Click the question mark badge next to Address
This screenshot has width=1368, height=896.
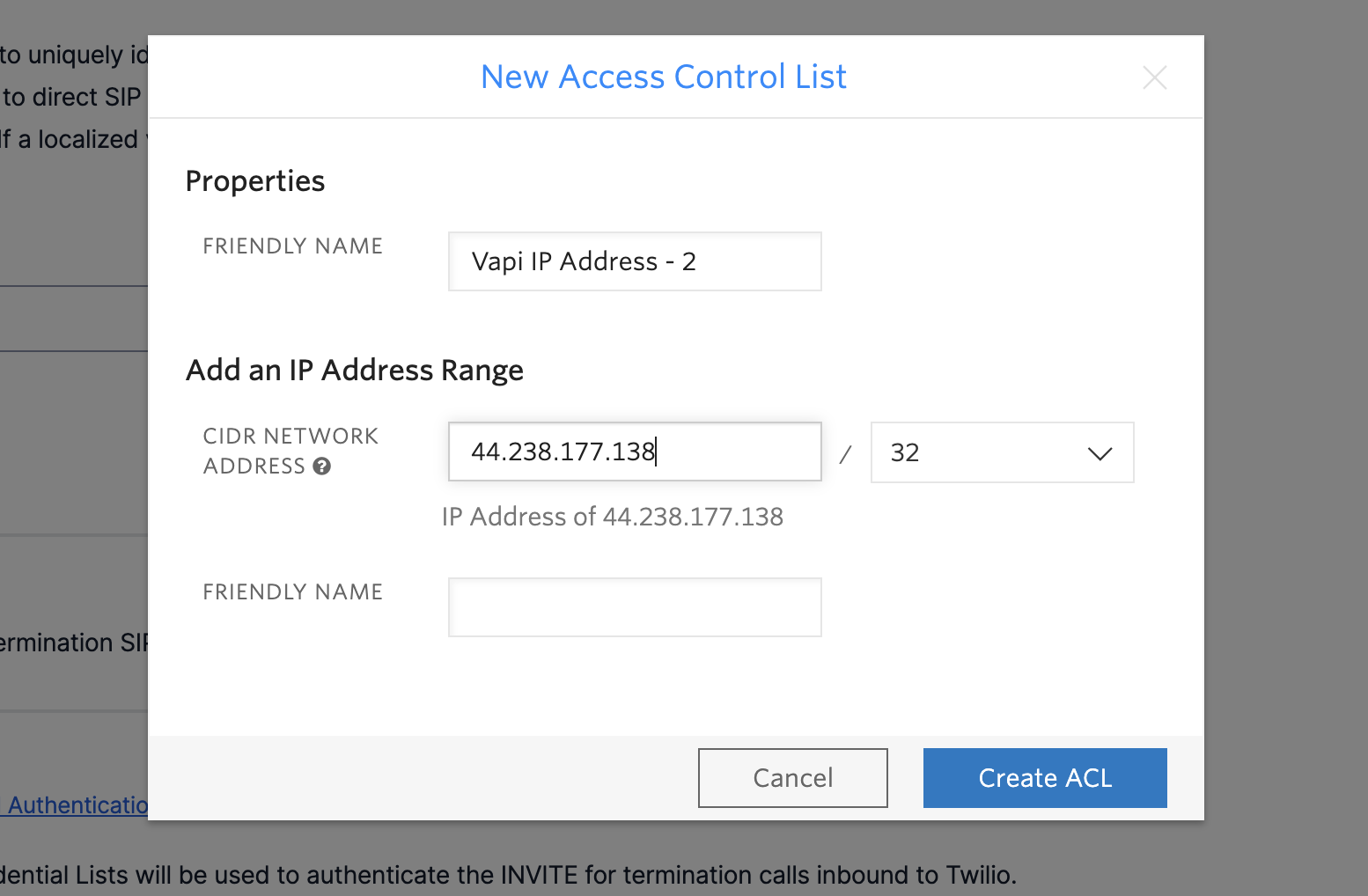322,466
